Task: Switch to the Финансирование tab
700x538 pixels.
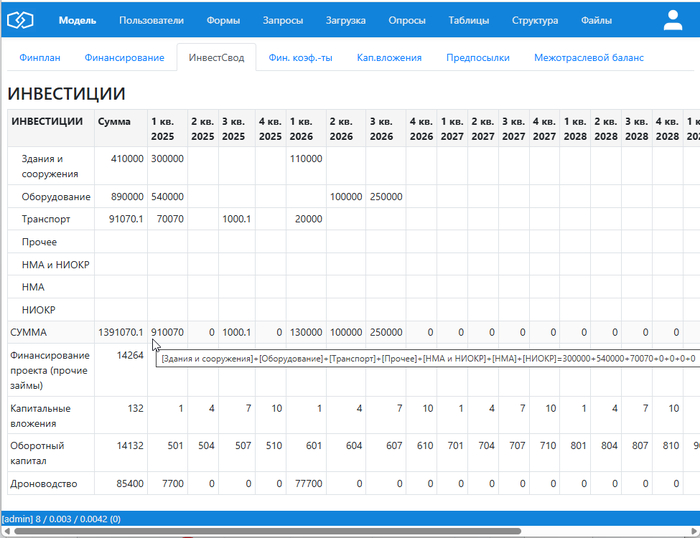Action: [124, 58]
